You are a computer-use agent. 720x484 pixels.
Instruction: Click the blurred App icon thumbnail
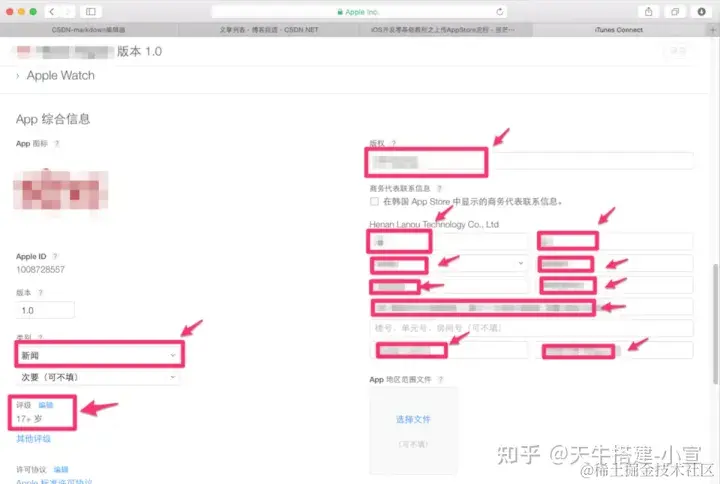pyautogui.click(x=61, y=189)
